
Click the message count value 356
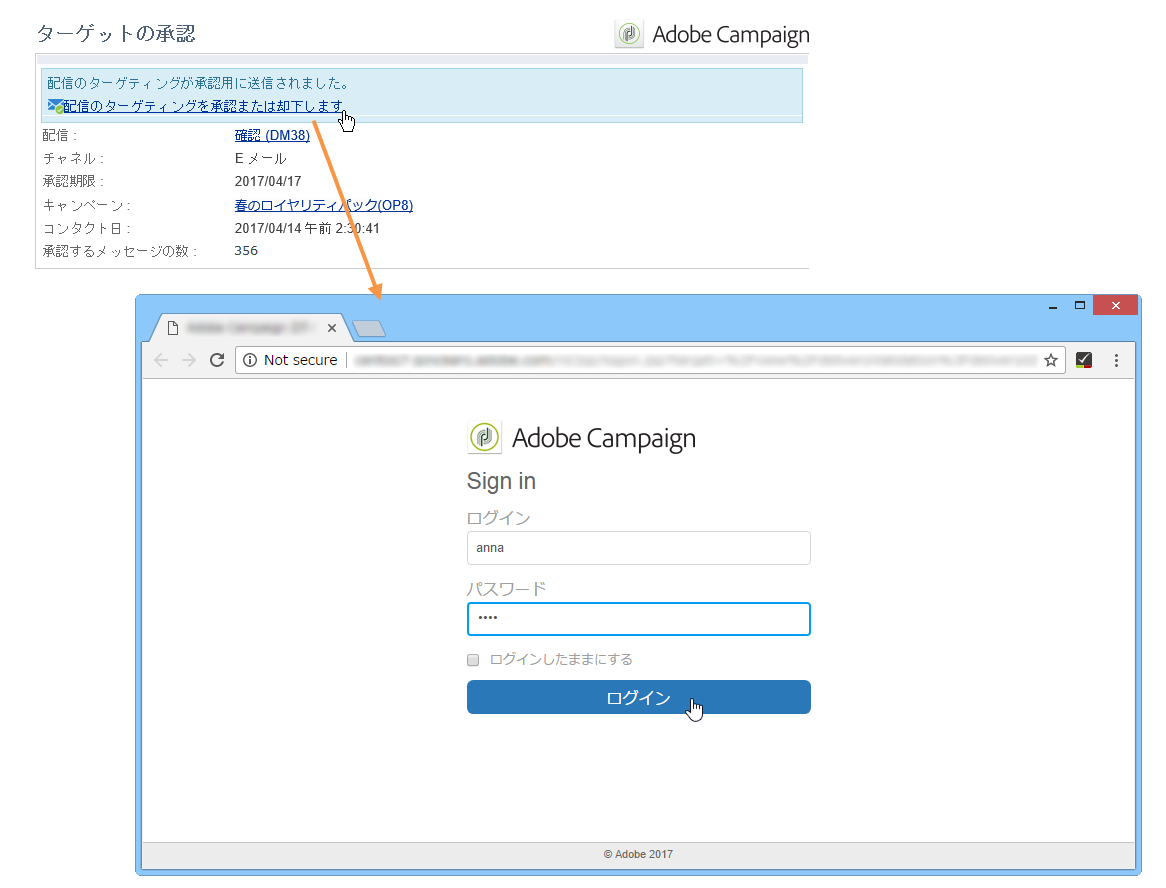pyautogui.click(x=246, y=251)
